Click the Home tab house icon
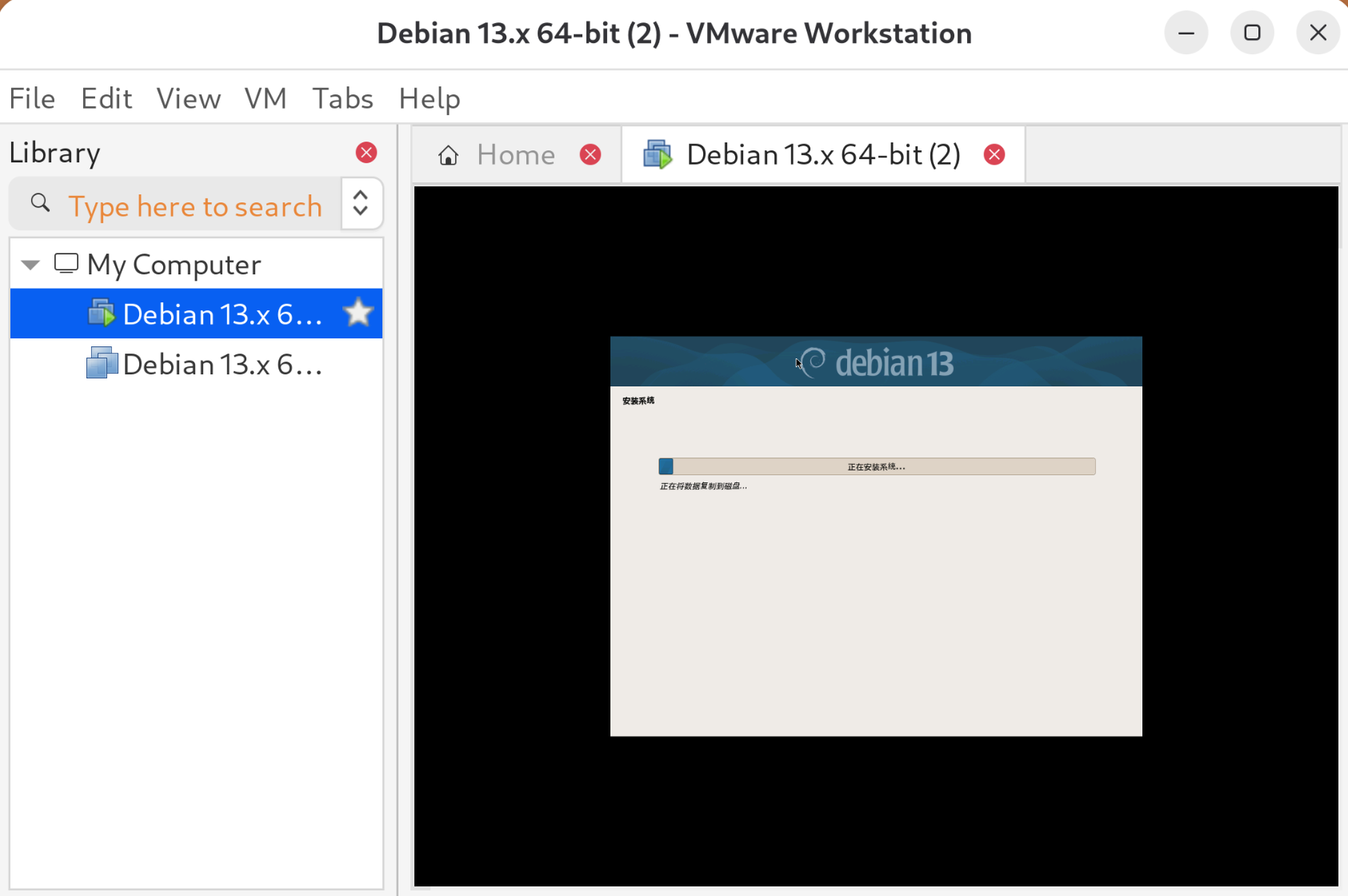 (449, 154)
